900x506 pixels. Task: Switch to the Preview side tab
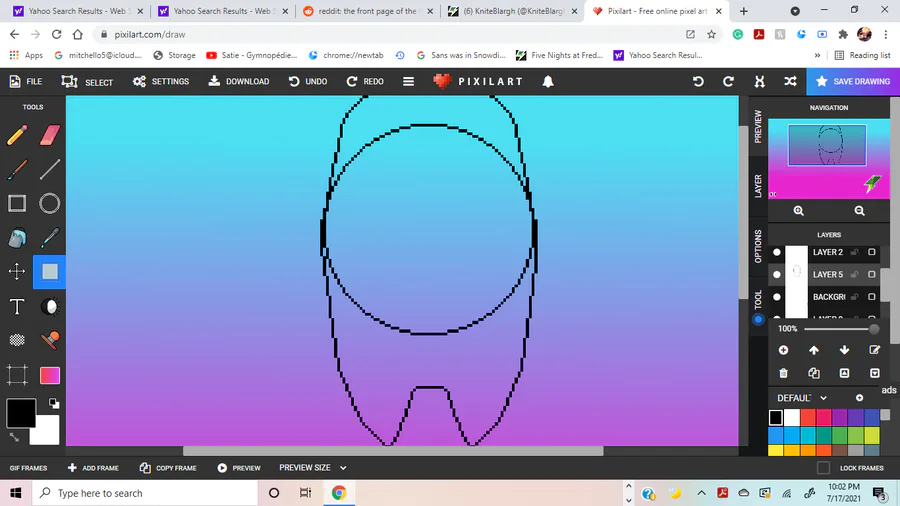(758, 126)
